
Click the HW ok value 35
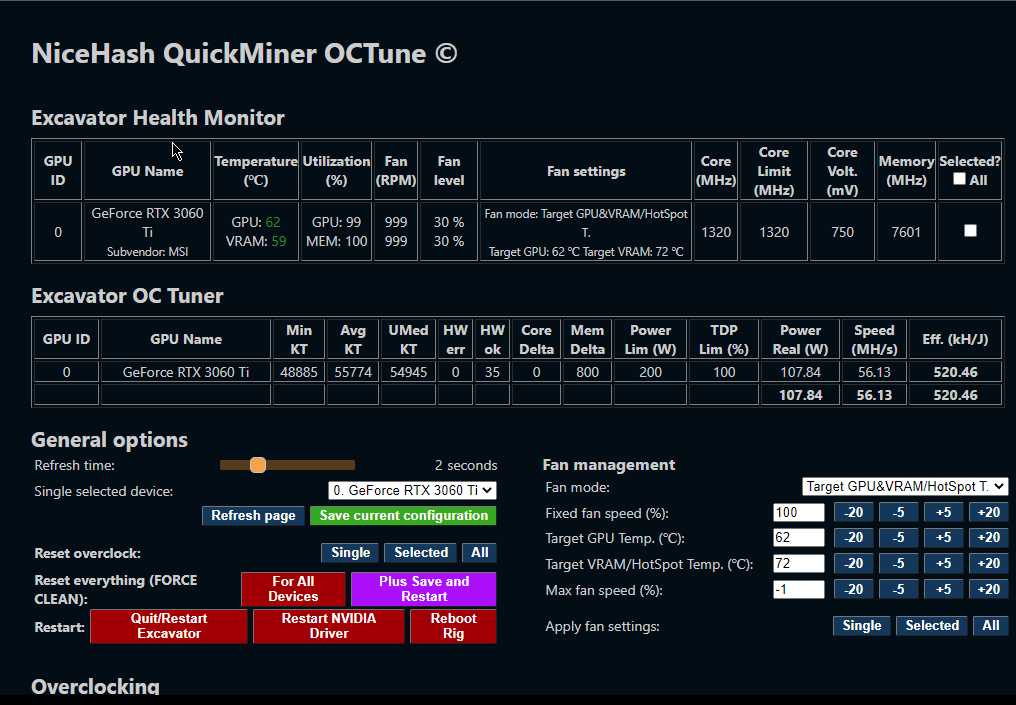click(492, 372)
